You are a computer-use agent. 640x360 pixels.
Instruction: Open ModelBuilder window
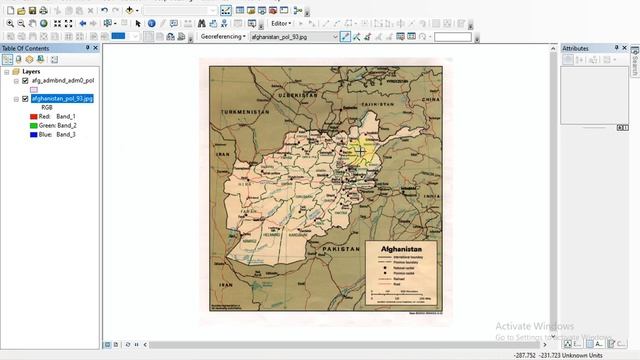click(298, 10)
